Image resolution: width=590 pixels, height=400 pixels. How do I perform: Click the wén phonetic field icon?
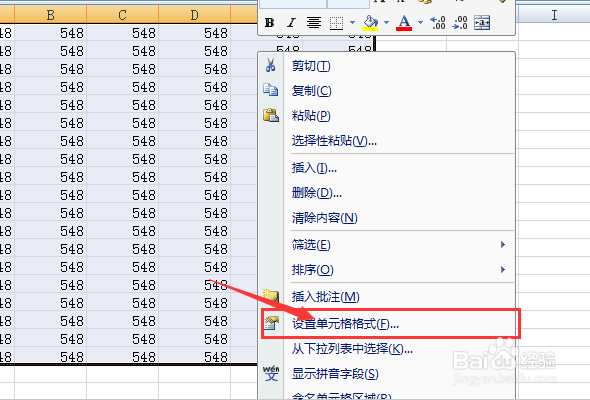pyautogui.click(x=271, y=373)
